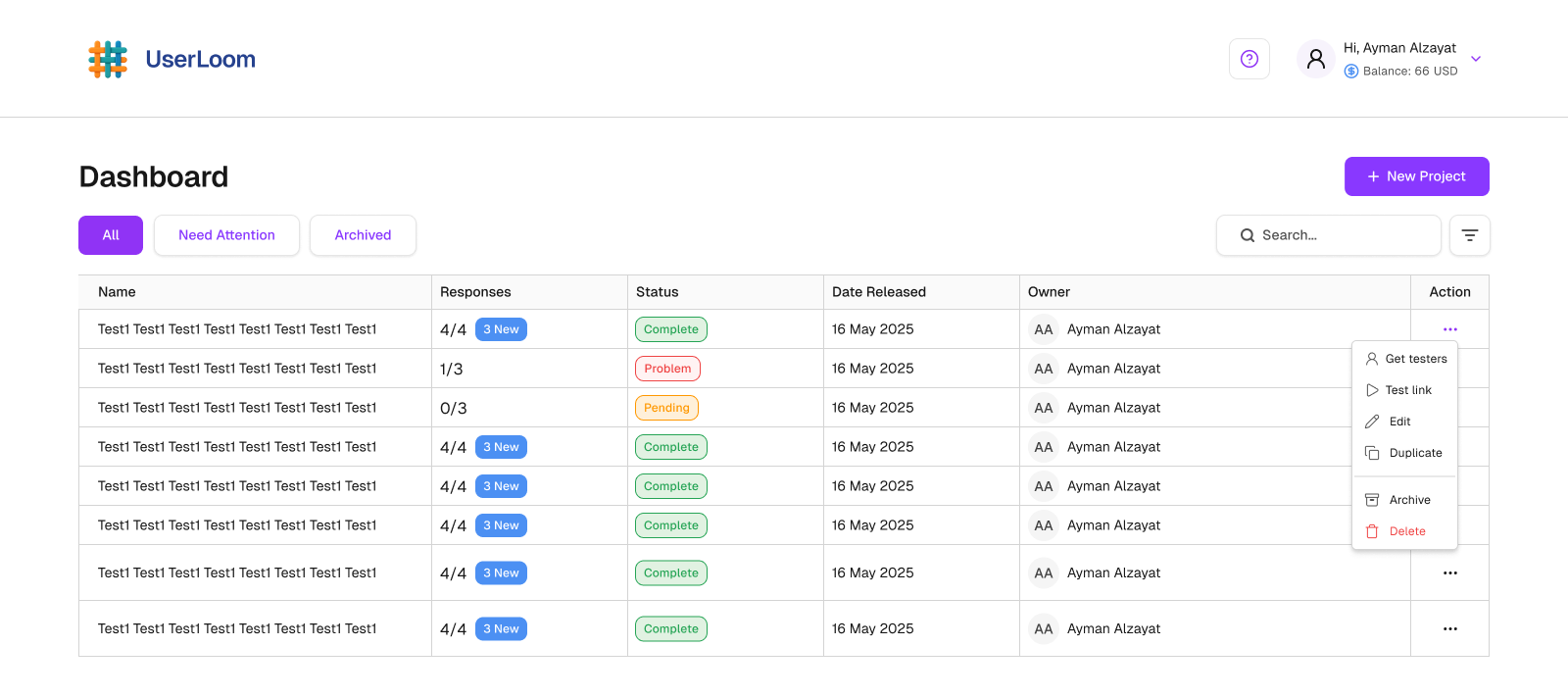Viewport: 1568px width, 696px height.
Task: Click the Date Released column header
Action: tap(879, 292)
